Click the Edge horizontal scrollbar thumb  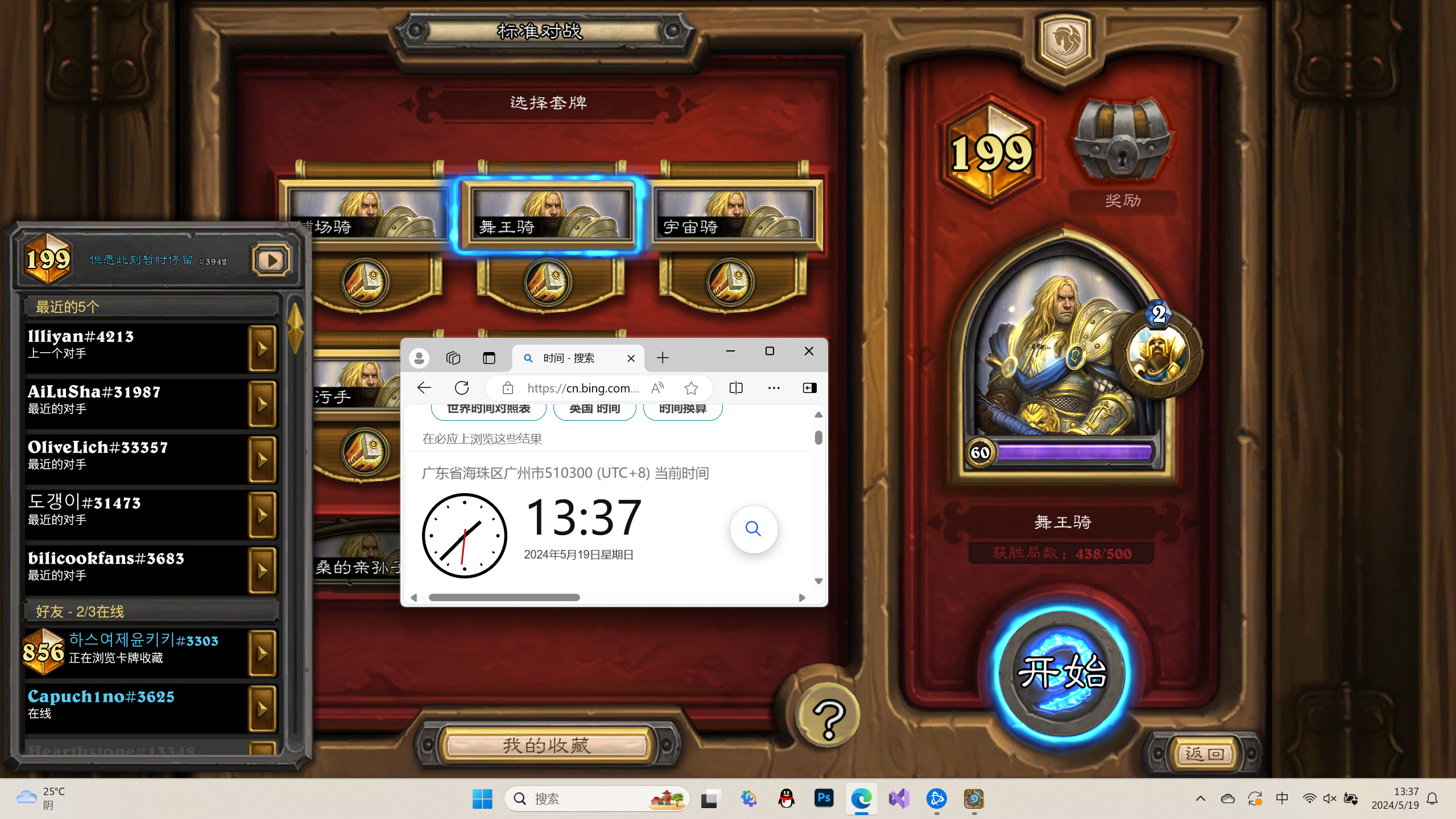pyautogui.click(x=504, y=597)
